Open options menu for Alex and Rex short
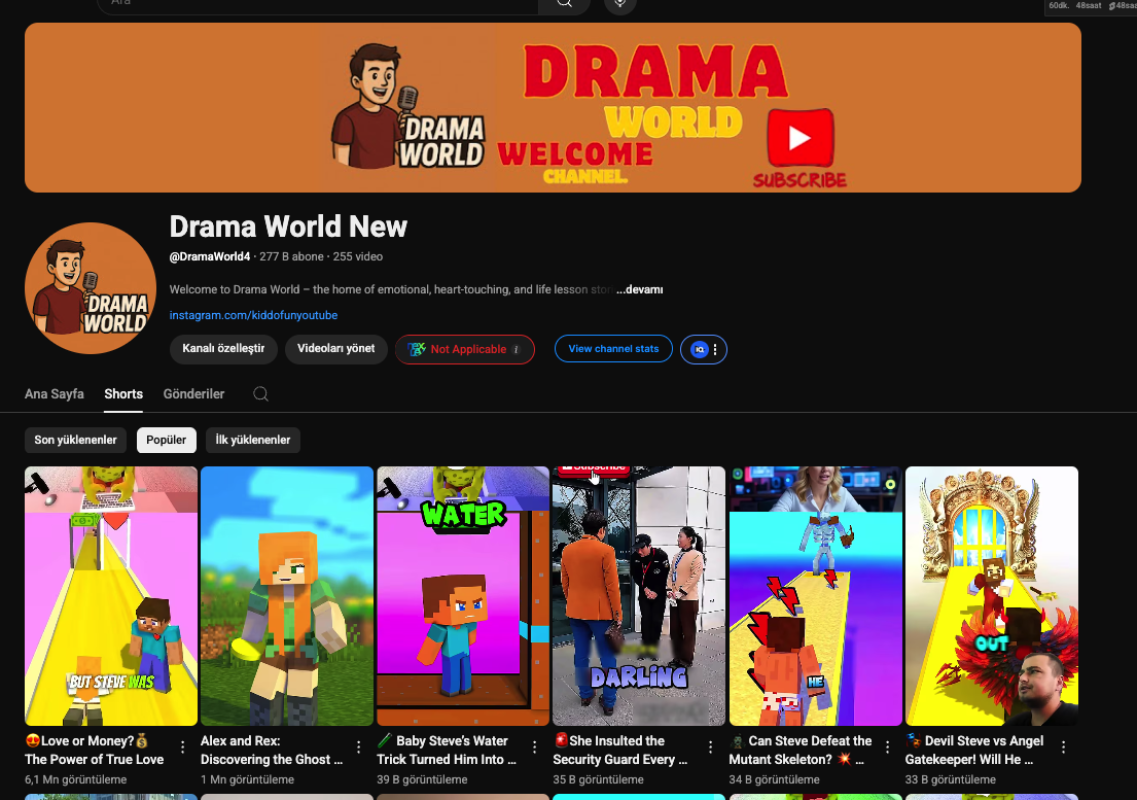Viewport: 1137px width, 800px height. [358, 747]
